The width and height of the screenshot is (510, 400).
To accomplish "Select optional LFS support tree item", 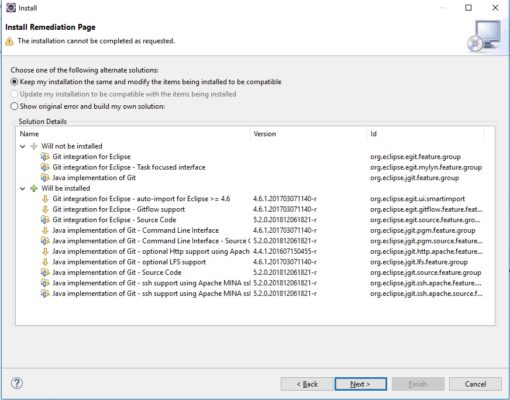I will click(129, 262).
